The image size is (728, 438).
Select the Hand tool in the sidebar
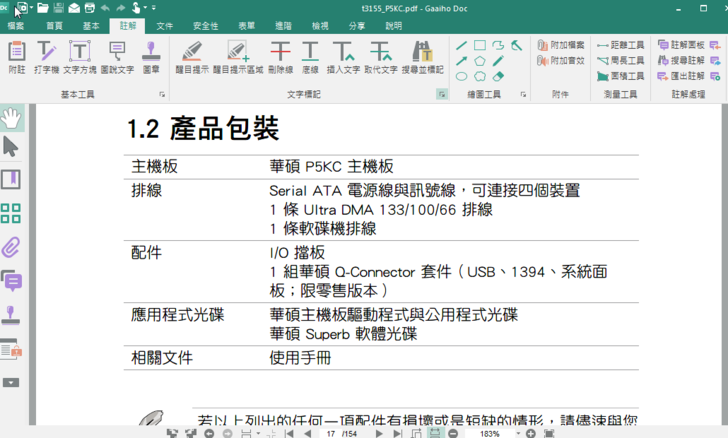pyautogui.click(x=11, y=118)
